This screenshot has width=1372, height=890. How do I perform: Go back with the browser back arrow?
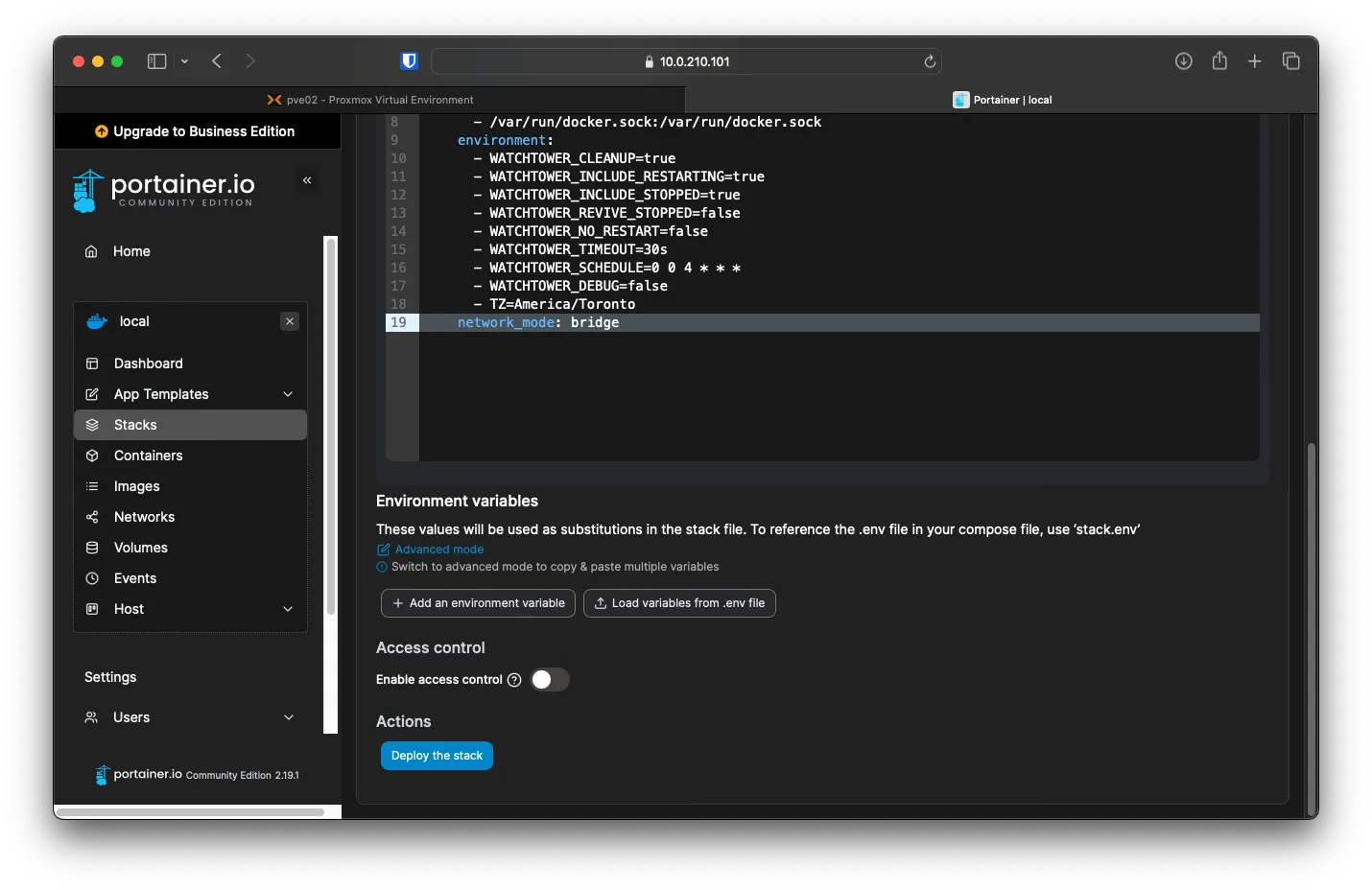217,61
